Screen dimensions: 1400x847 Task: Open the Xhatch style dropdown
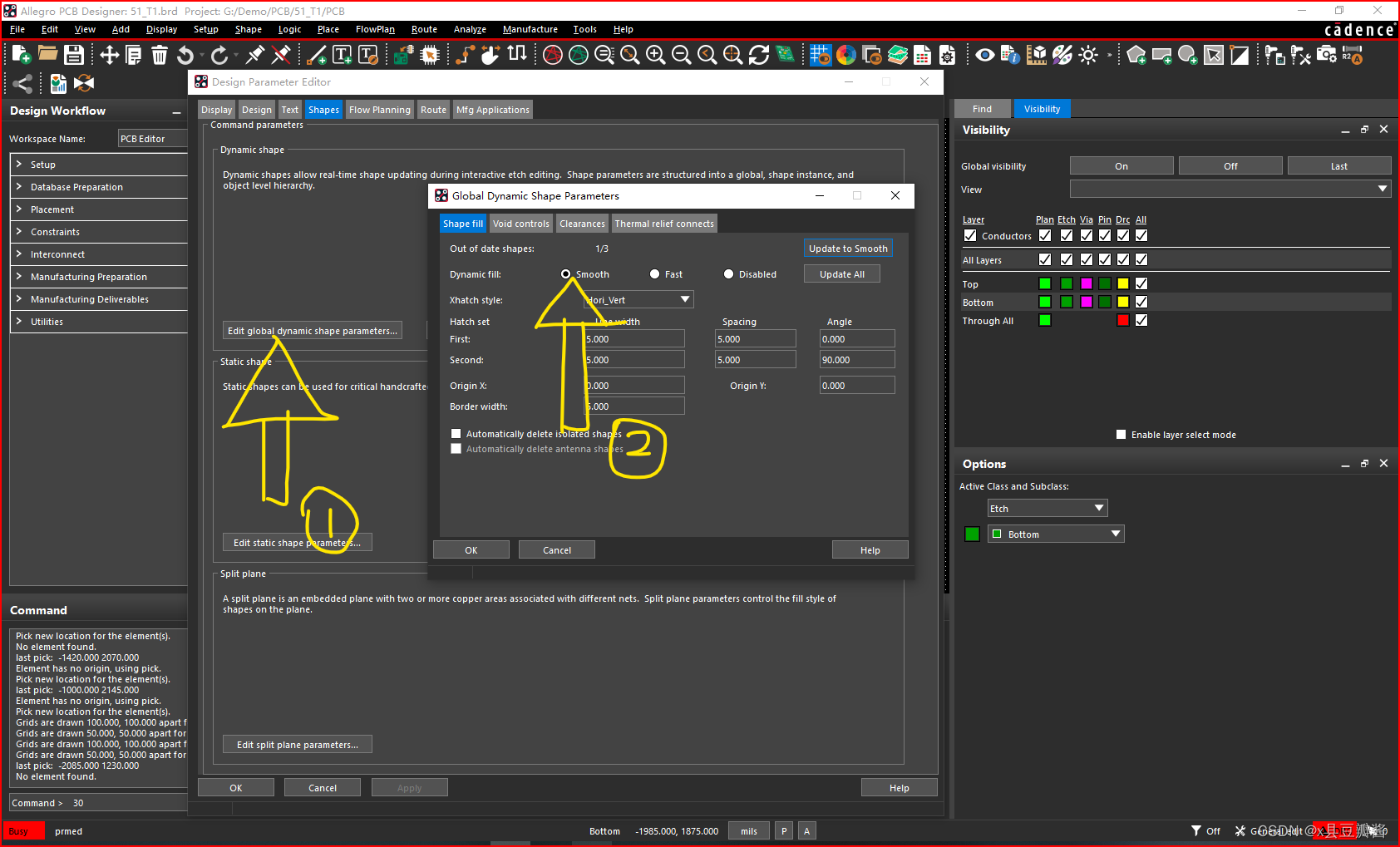pos(638,300)
